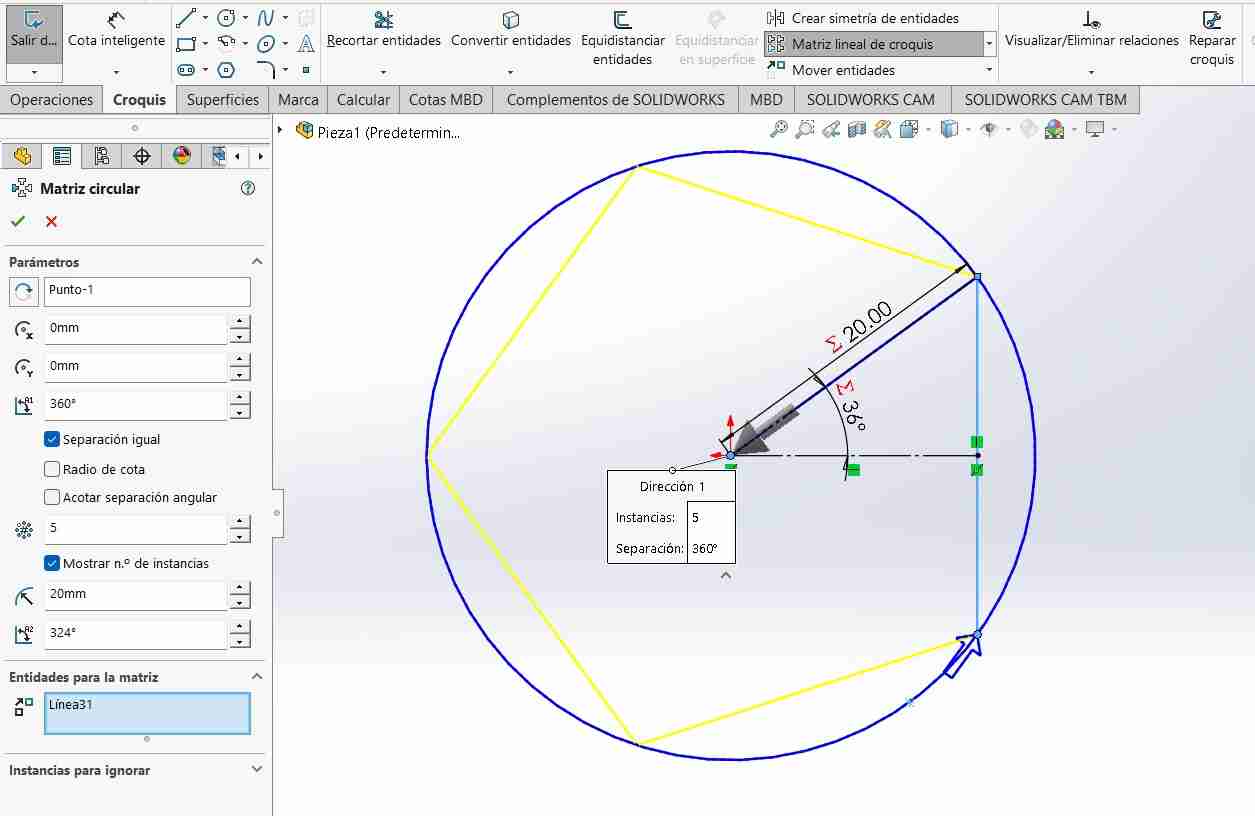
Task: Open Mover entidades dropdown arrow
Action: pos(989,70)
